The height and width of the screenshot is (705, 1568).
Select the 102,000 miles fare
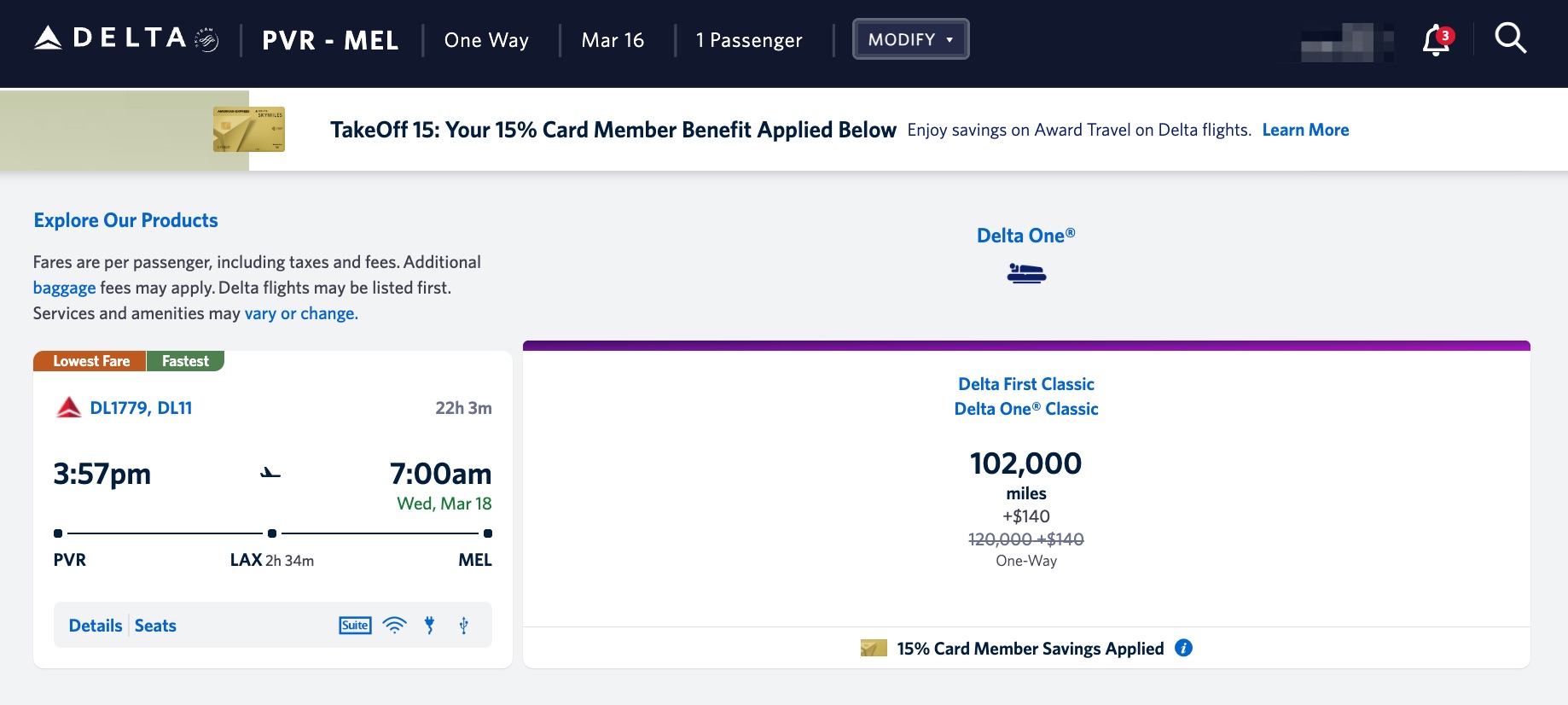(1025, 463)
